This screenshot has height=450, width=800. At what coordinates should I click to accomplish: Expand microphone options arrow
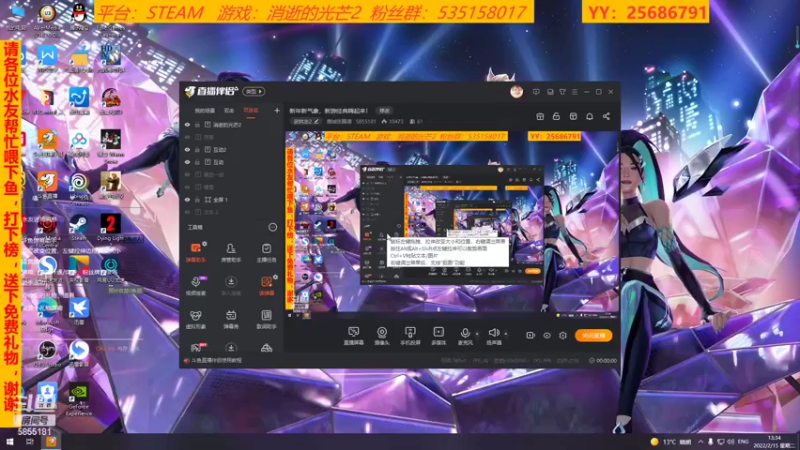coord(477,334)
